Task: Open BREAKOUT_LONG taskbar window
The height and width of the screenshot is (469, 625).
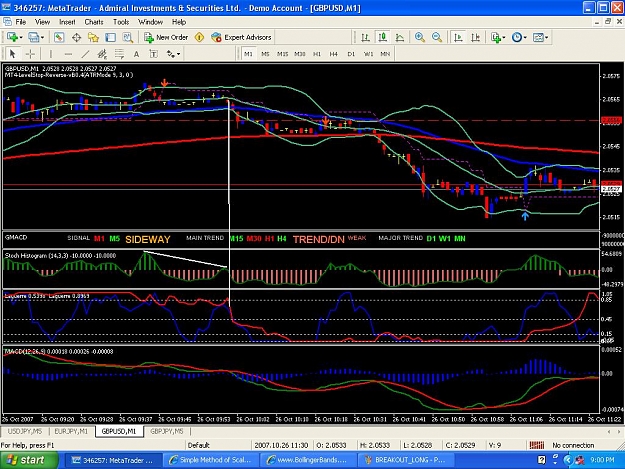Action: tap(405, 460)
